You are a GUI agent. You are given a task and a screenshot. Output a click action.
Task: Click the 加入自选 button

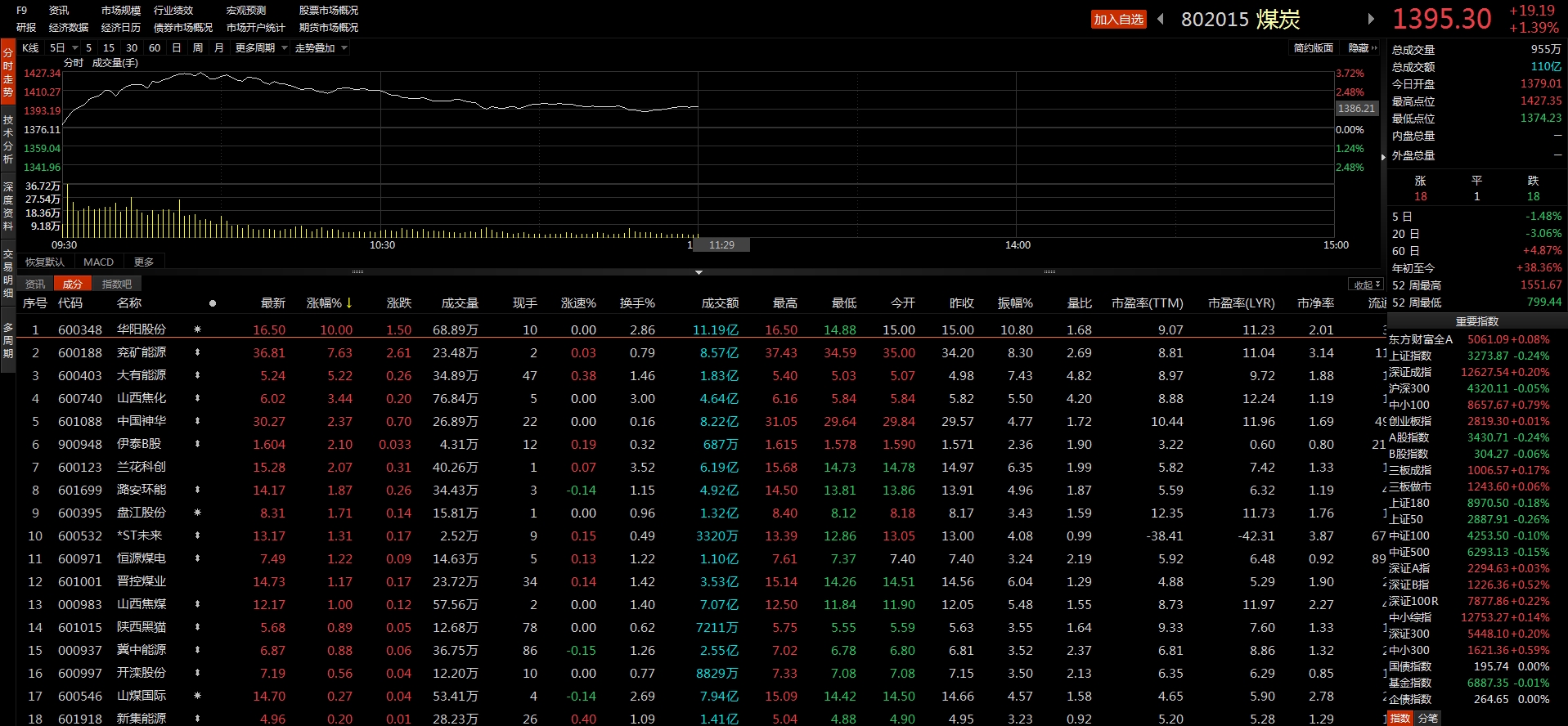click(1118, 20)
